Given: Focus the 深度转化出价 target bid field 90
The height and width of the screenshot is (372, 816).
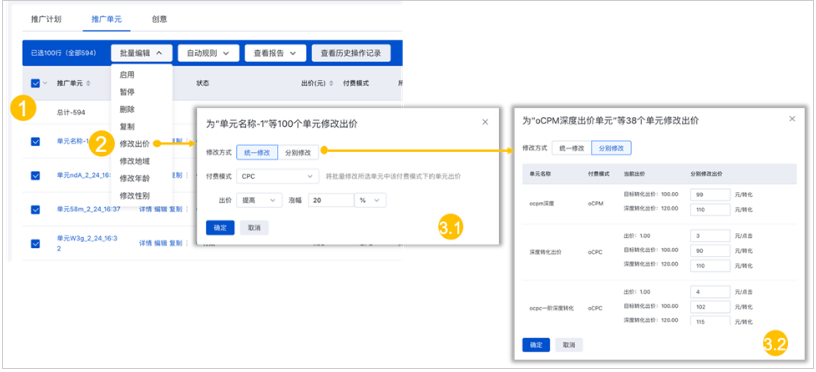Looking at the screenshot, I should 710,251.
